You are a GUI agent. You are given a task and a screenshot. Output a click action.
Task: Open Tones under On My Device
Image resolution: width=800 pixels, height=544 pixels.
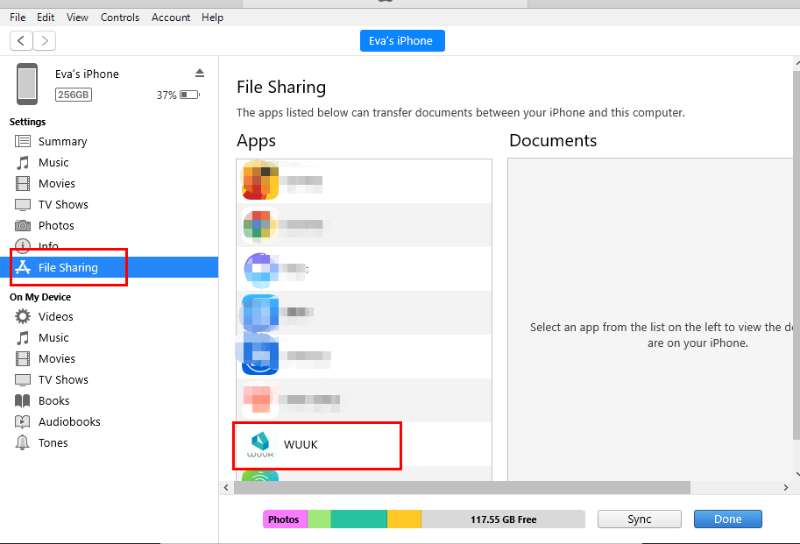point(53,442)
